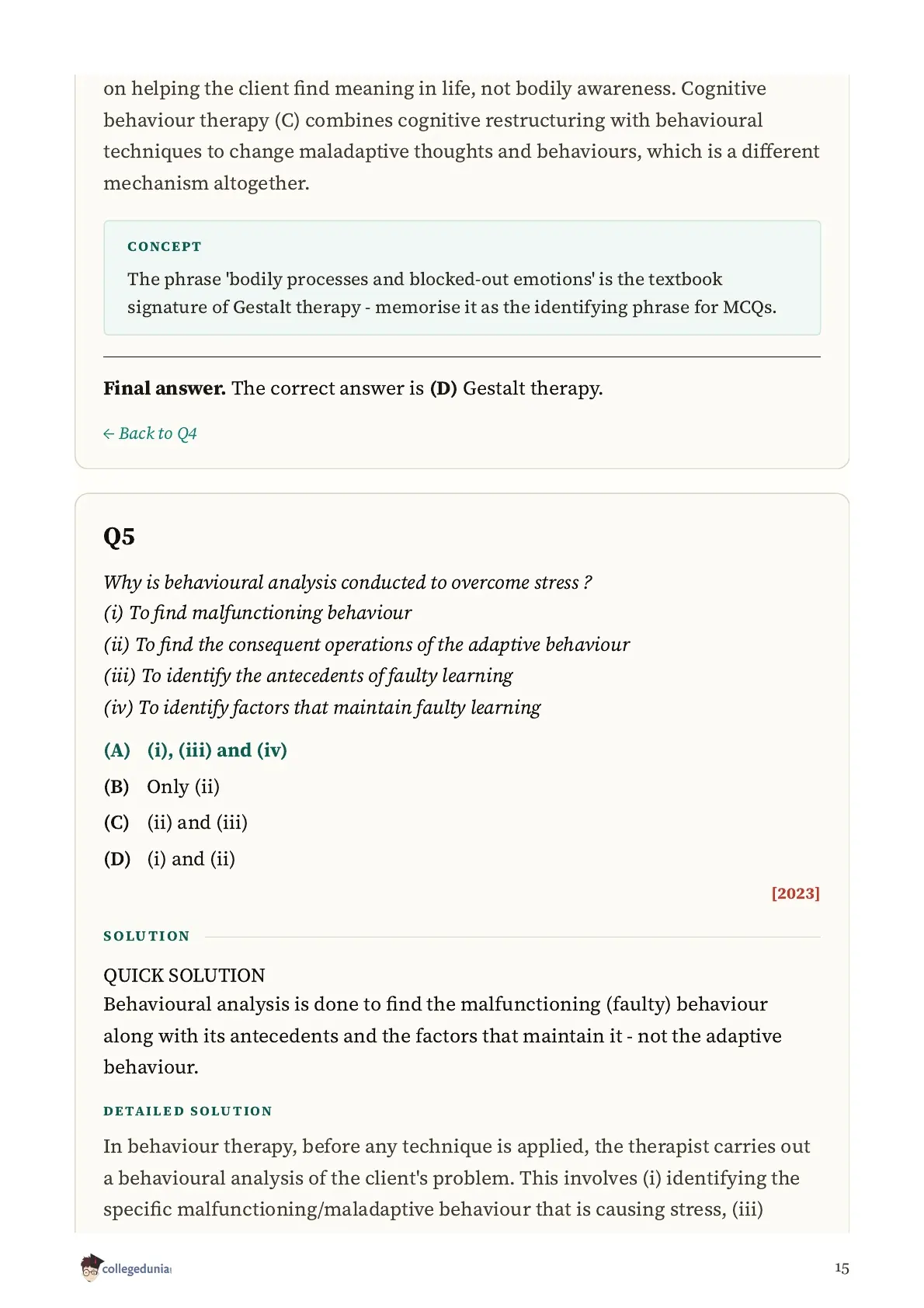The image size is (924, 1308).
Task: Click statement (iv) about maintaining faulty learning
Action: [322, 708]
